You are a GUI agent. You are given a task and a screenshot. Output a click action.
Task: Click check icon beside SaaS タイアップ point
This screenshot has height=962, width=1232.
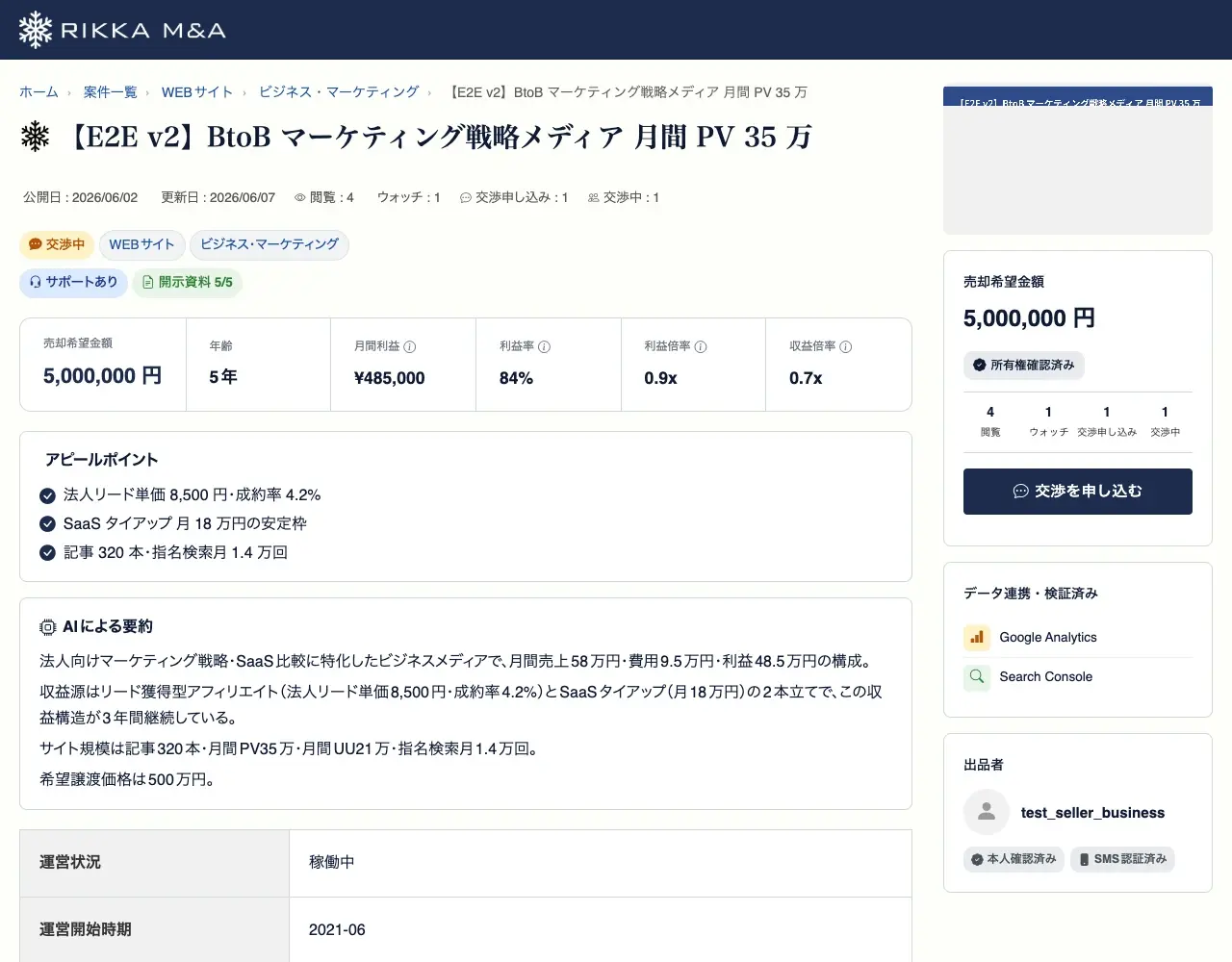47,524
